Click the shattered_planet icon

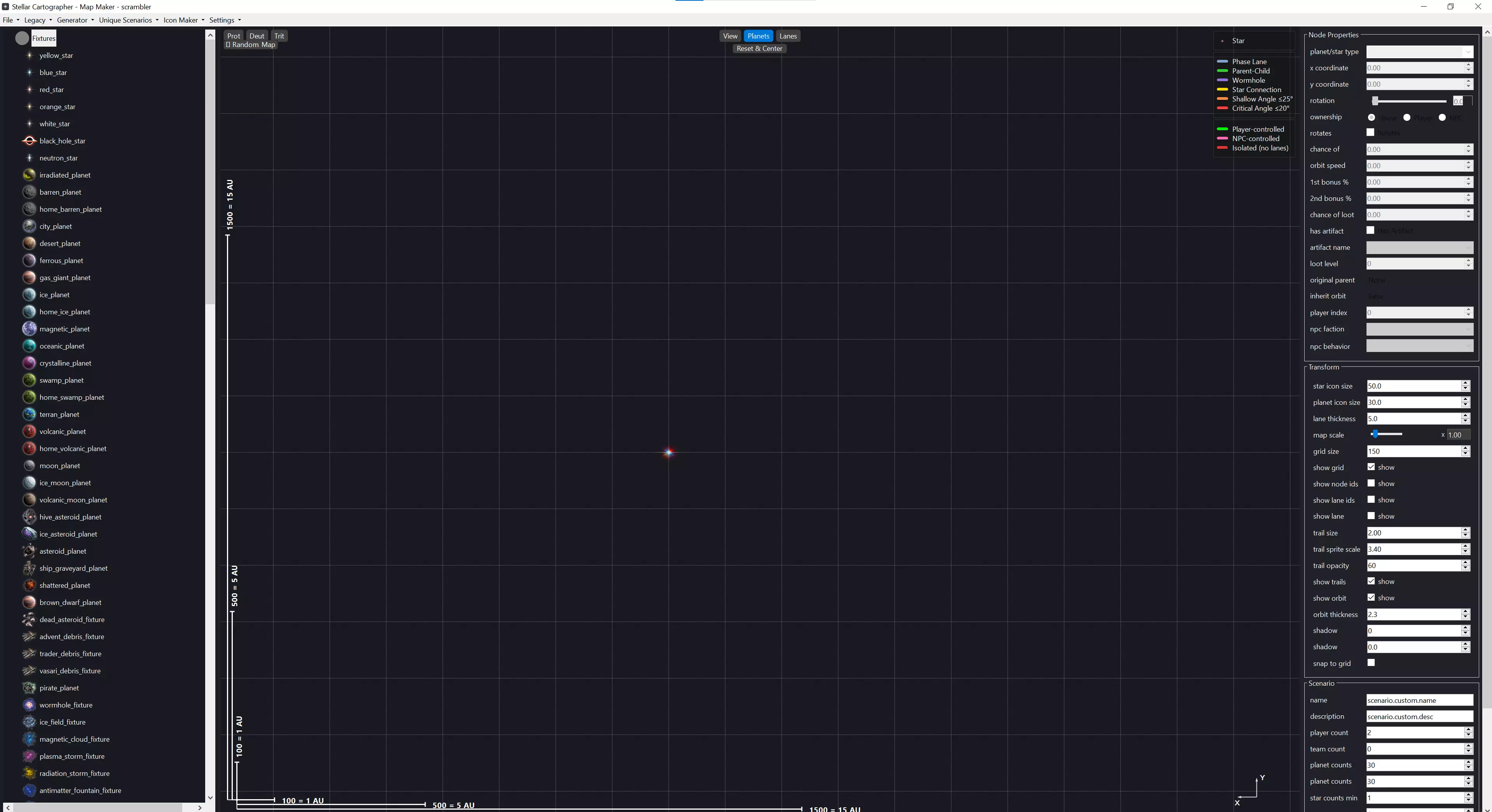(29, 585)
